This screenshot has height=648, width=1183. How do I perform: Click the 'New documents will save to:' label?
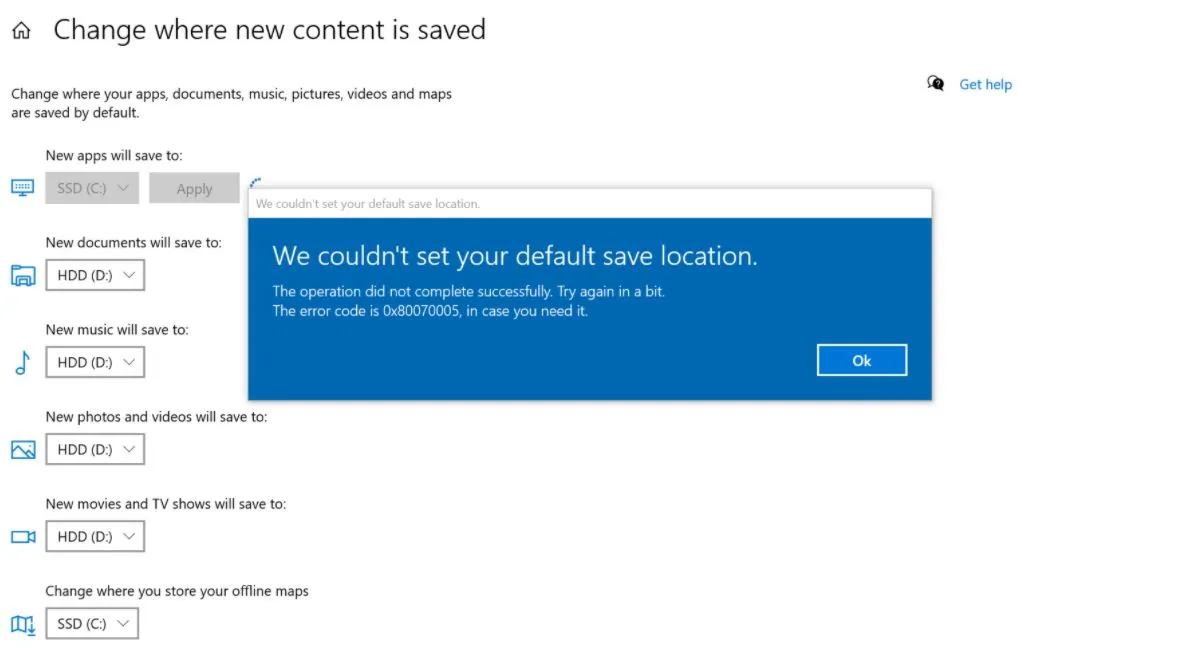(134, 242)
